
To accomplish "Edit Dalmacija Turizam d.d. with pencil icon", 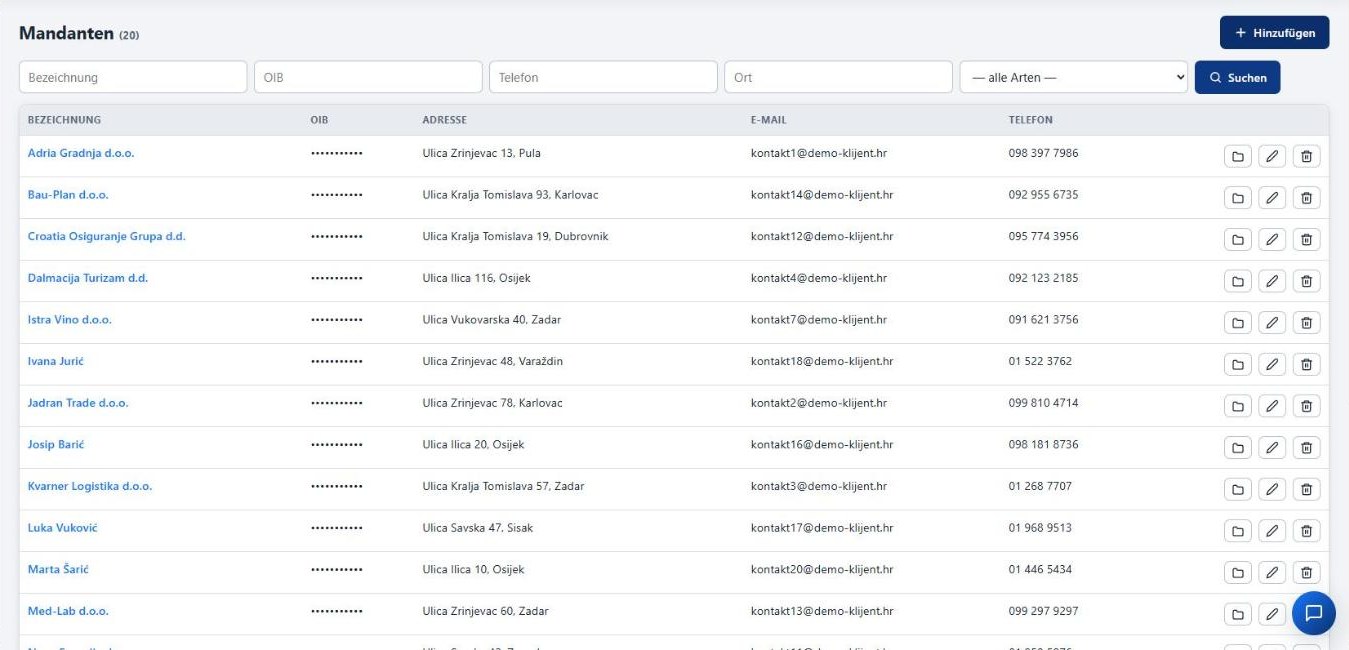I will coord(1272,282).
